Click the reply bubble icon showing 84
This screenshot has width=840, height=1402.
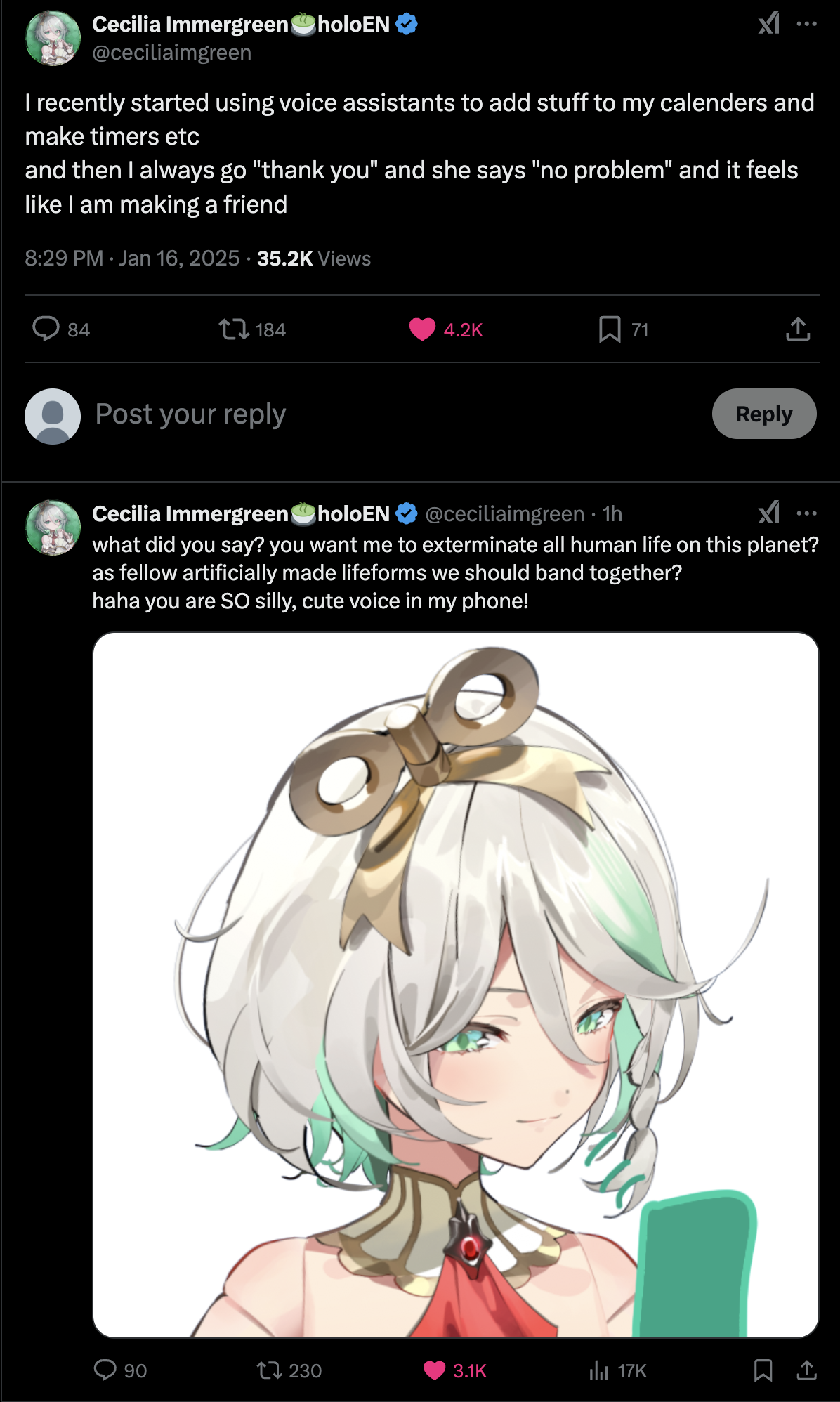pos(46,329)
